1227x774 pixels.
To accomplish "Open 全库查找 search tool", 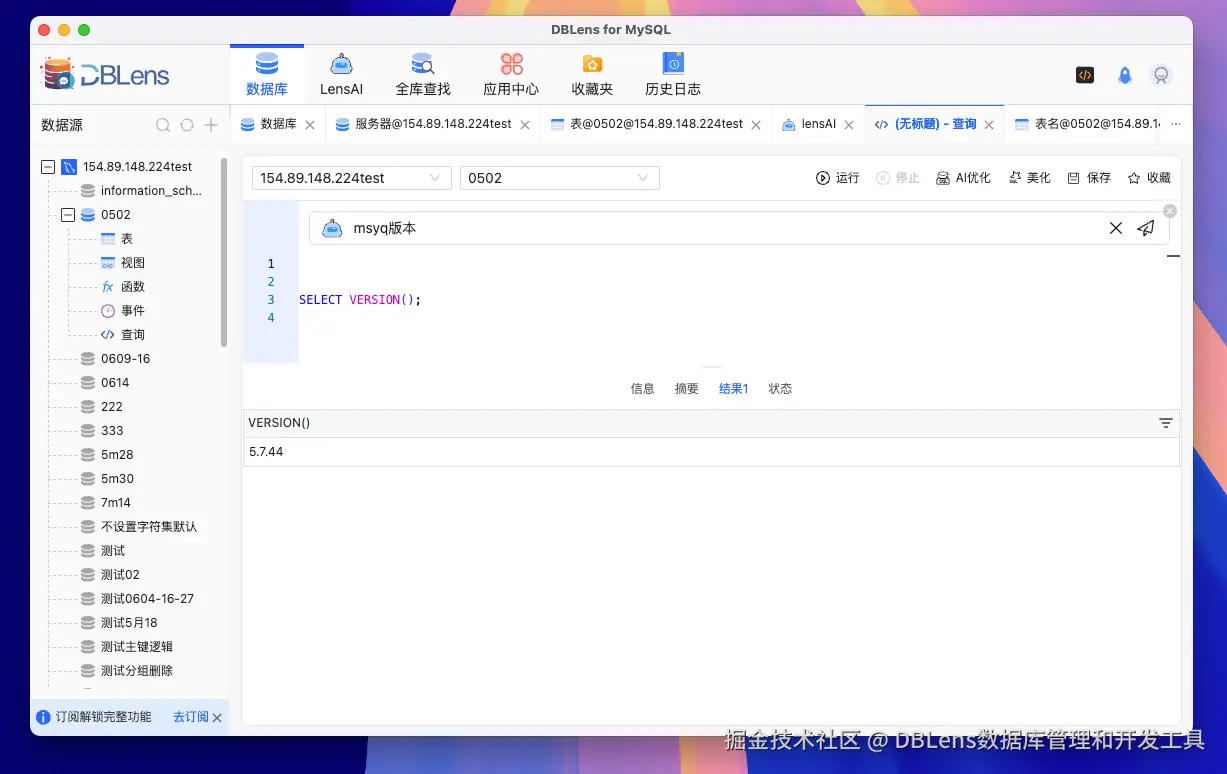I will pos(423,75).
